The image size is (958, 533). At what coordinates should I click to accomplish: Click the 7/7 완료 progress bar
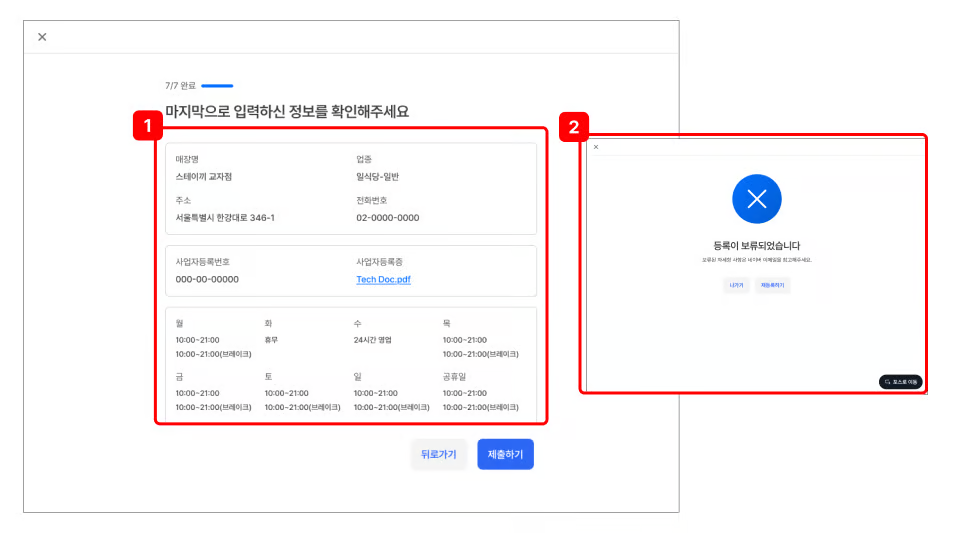(217, 86)
